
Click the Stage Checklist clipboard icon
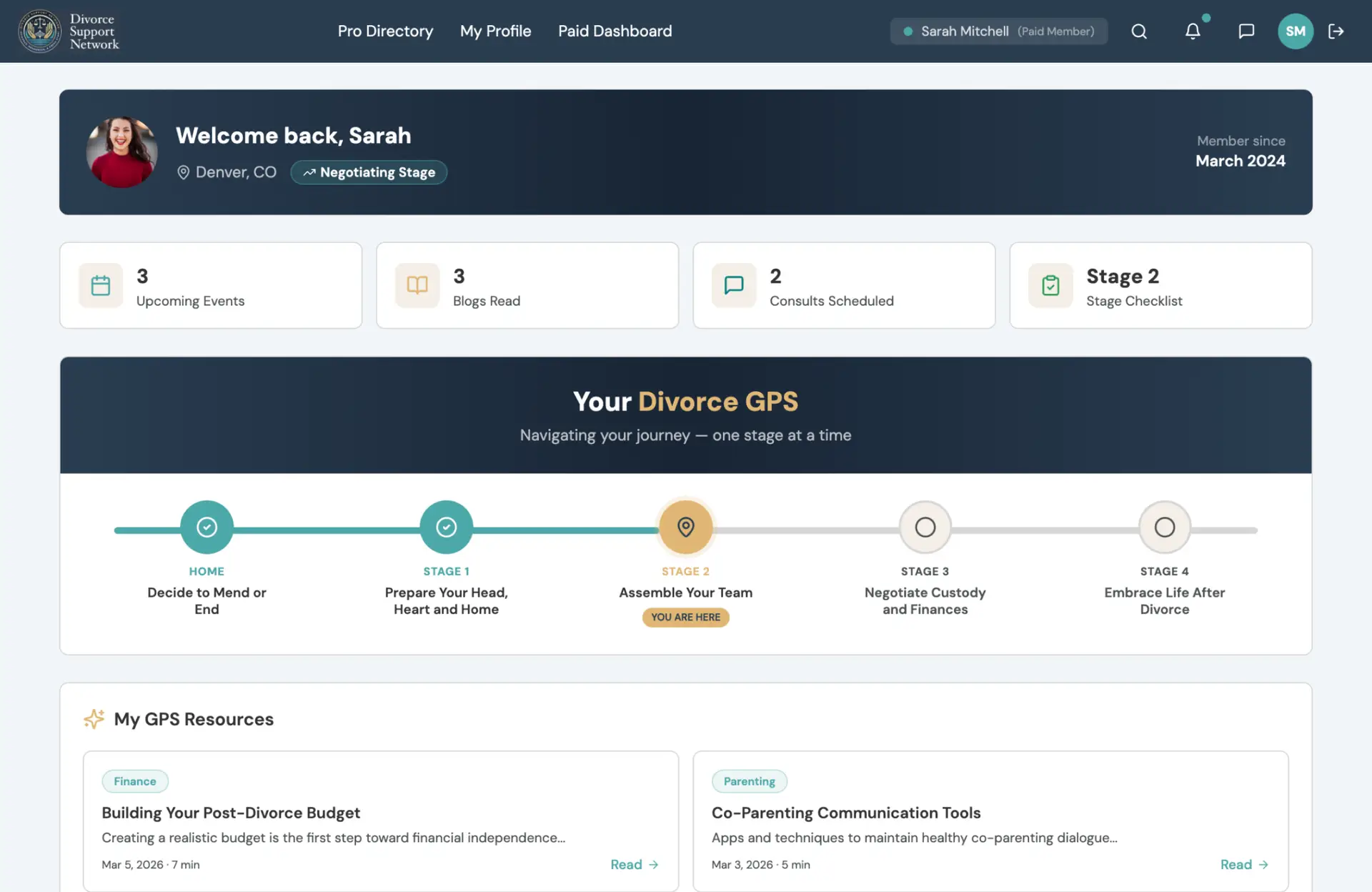[1050, 286]
